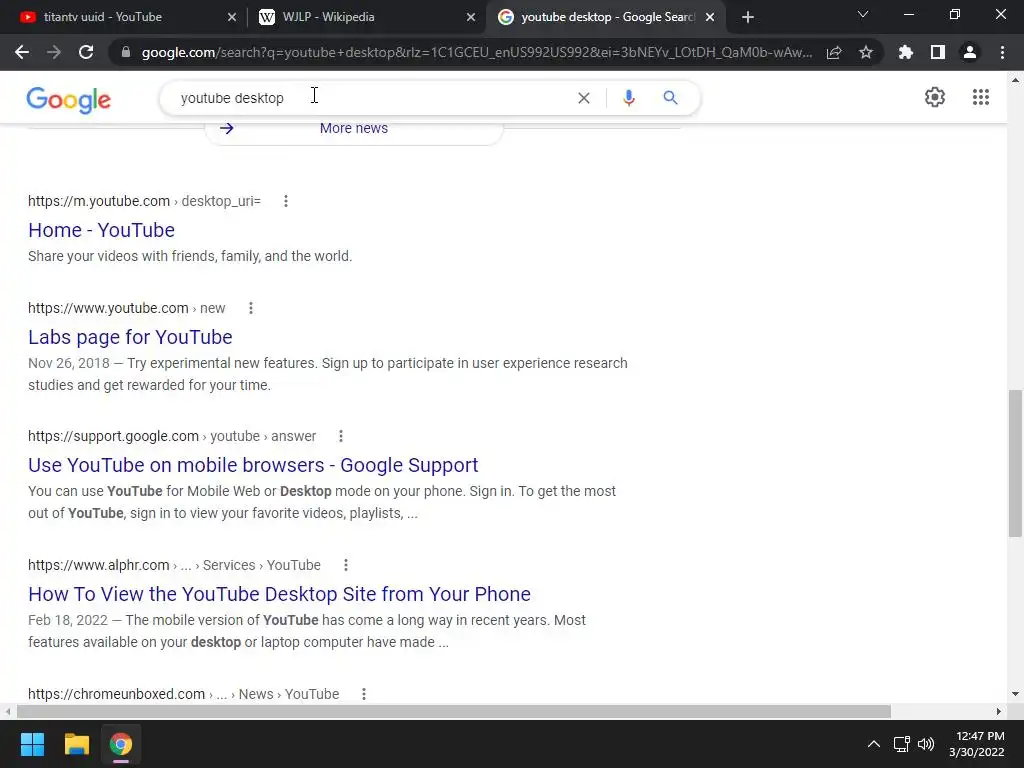1024x768 pixels.
Task: Open the tab search dropdown
Action: click(x=863, y=14)
